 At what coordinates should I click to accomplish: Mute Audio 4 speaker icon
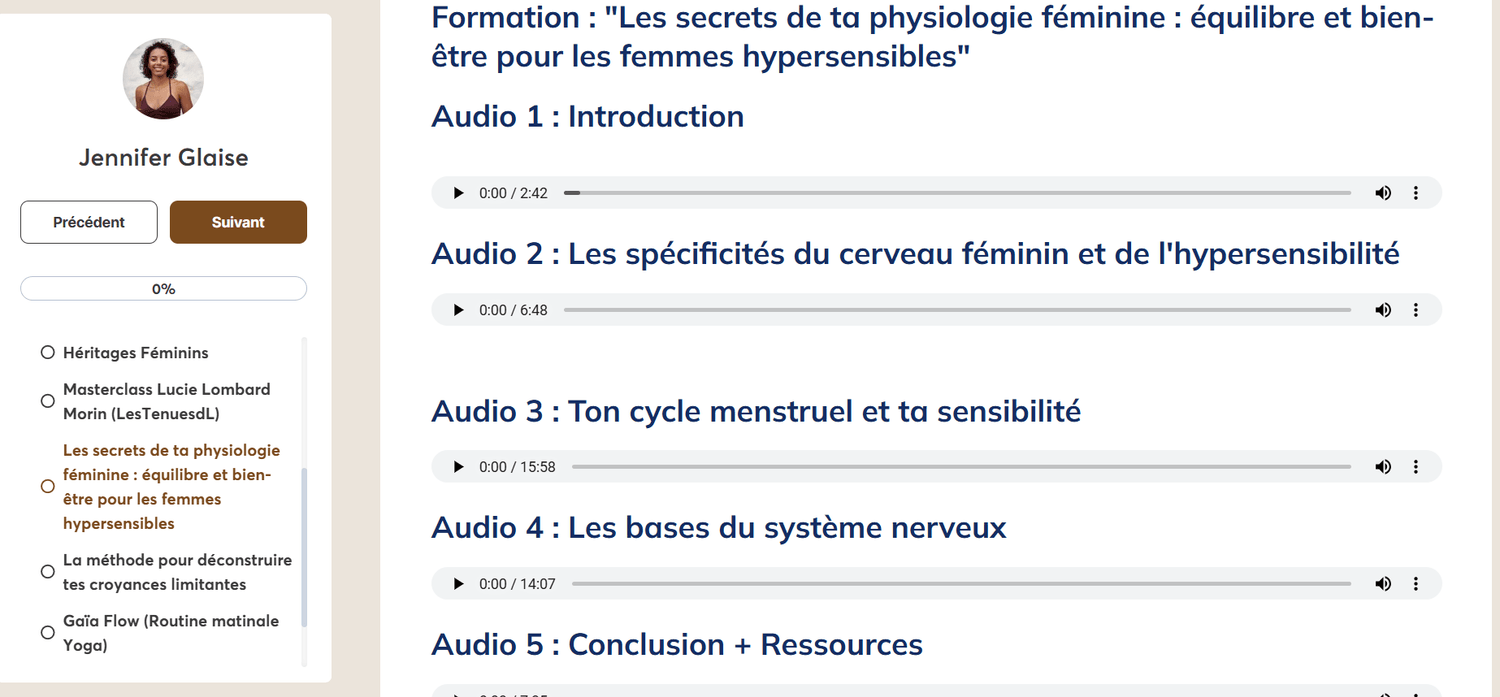pos(1383,584)
